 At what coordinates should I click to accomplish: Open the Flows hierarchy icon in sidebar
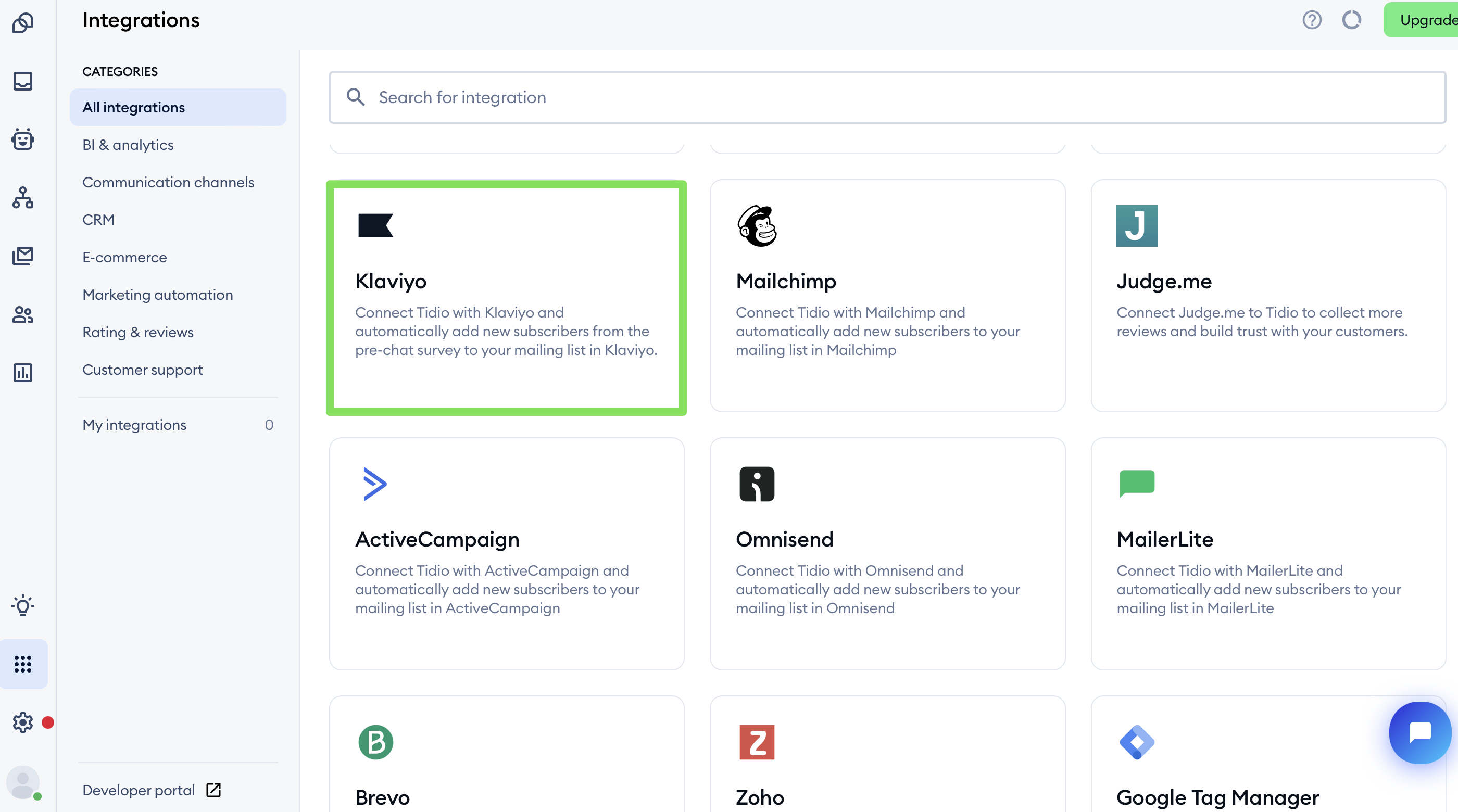click(x=23, y=197)
